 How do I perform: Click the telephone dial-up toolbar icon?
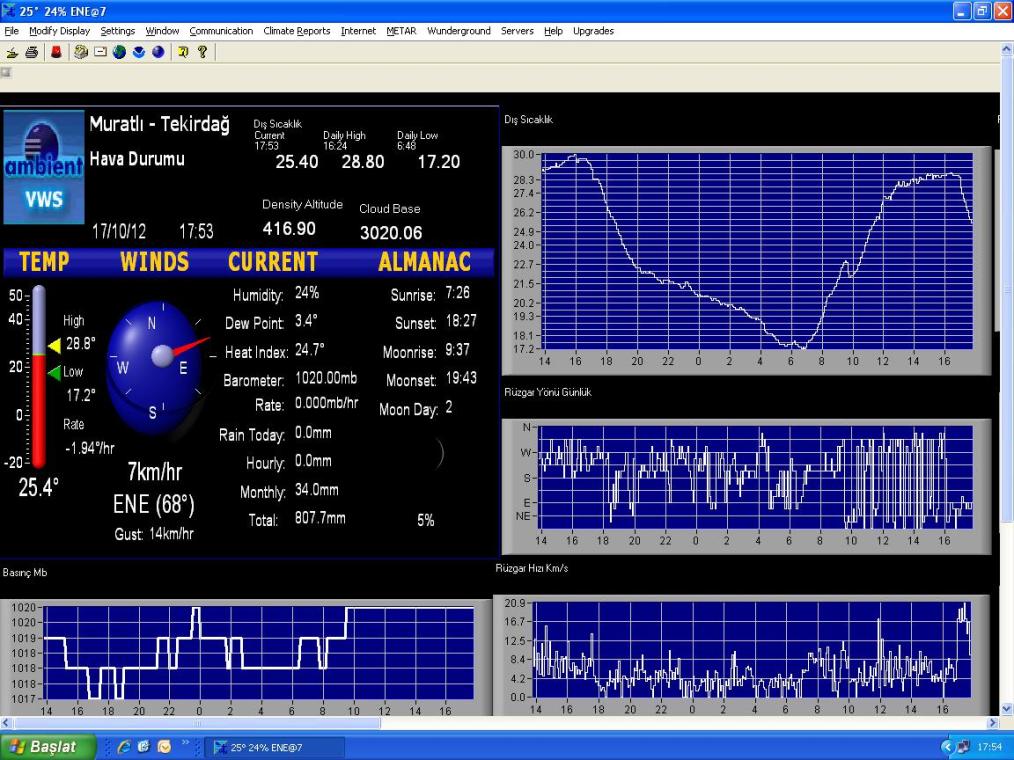tap(81, 52)
